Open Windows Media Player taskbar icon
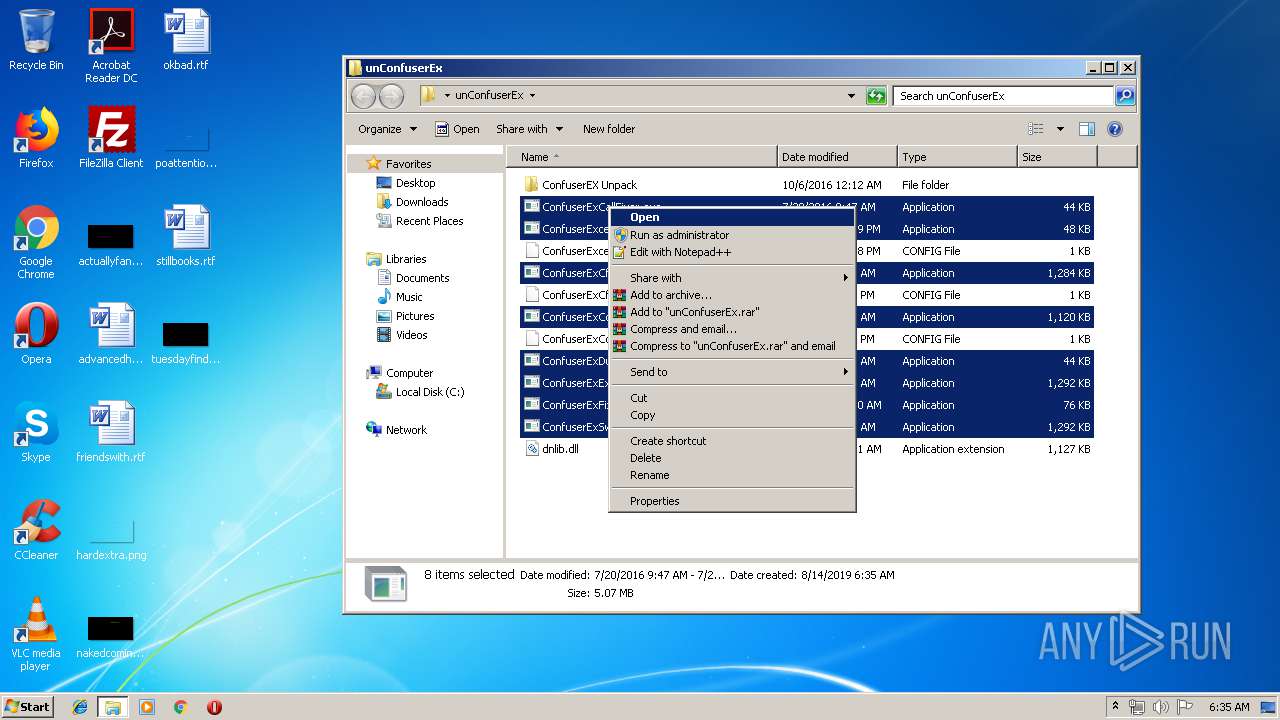 coord(147,707)
